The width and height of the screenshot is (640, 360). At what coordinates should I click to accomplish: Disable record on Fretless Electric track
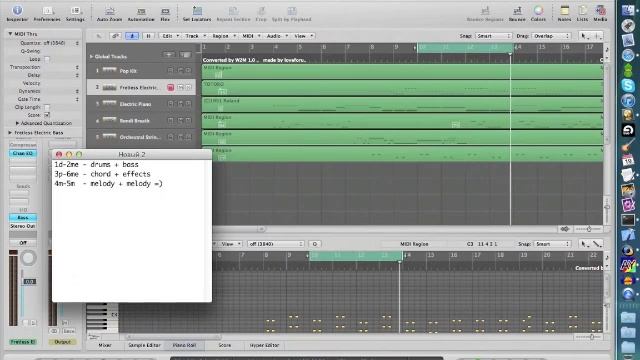[x=171, y=87]
